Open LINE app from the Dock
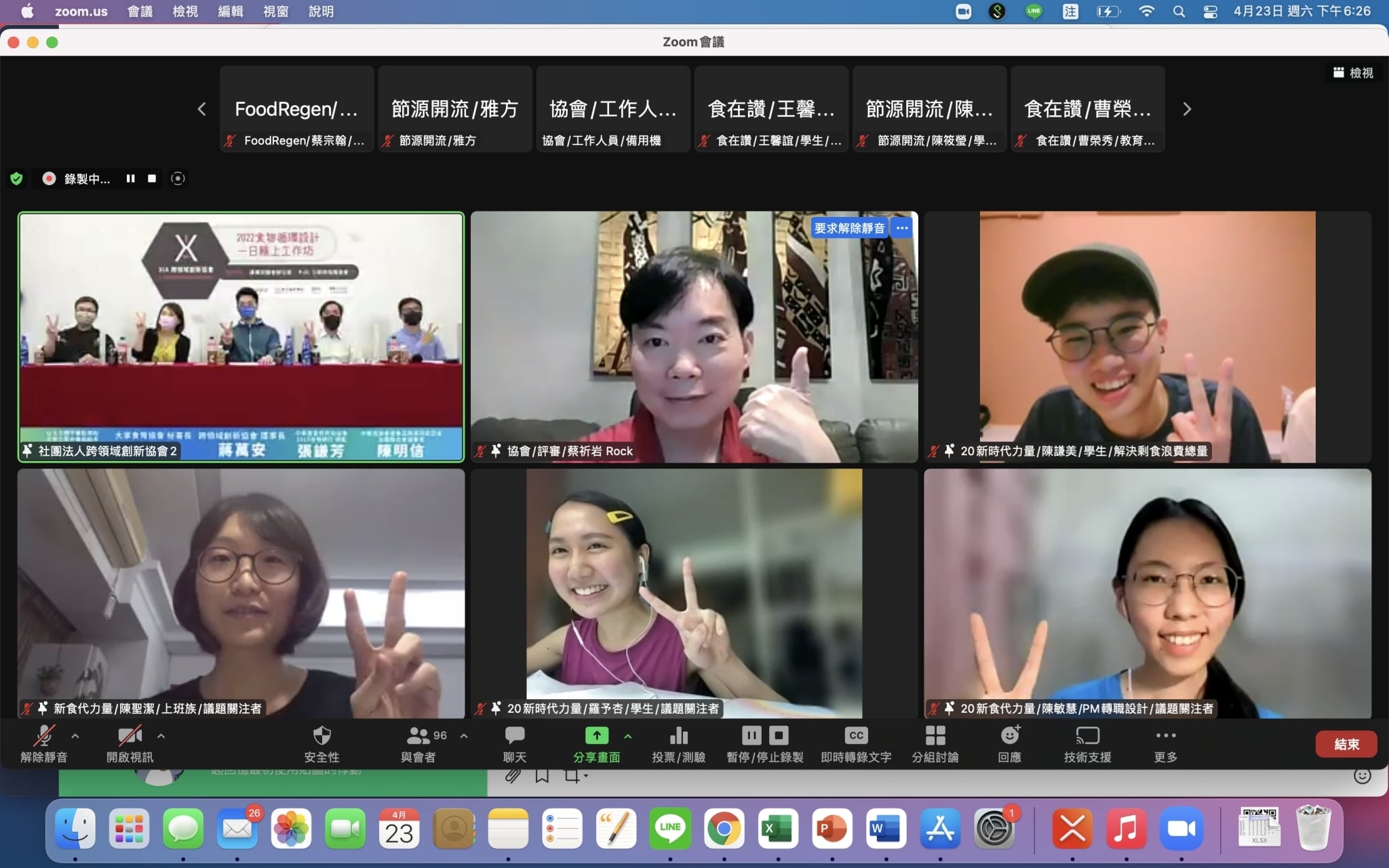The height and width of the screenshot is (868, 1389). coord(670,829)
